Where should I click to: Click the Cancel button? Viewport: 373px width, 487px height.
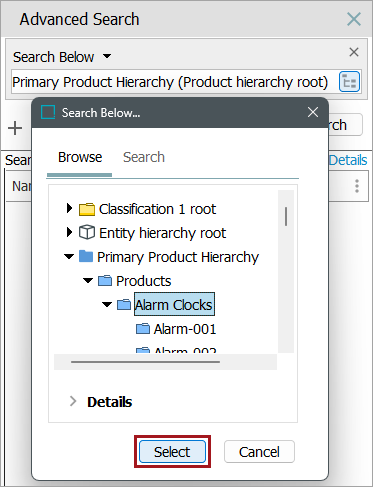[x=259, y=452]
